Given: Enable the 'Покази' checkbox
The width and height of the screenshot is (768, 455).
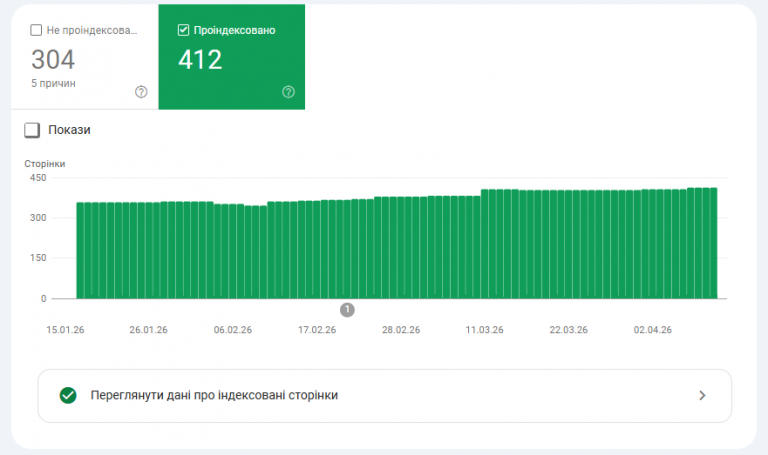Looking at the screenshot, I should click(32, 130).
